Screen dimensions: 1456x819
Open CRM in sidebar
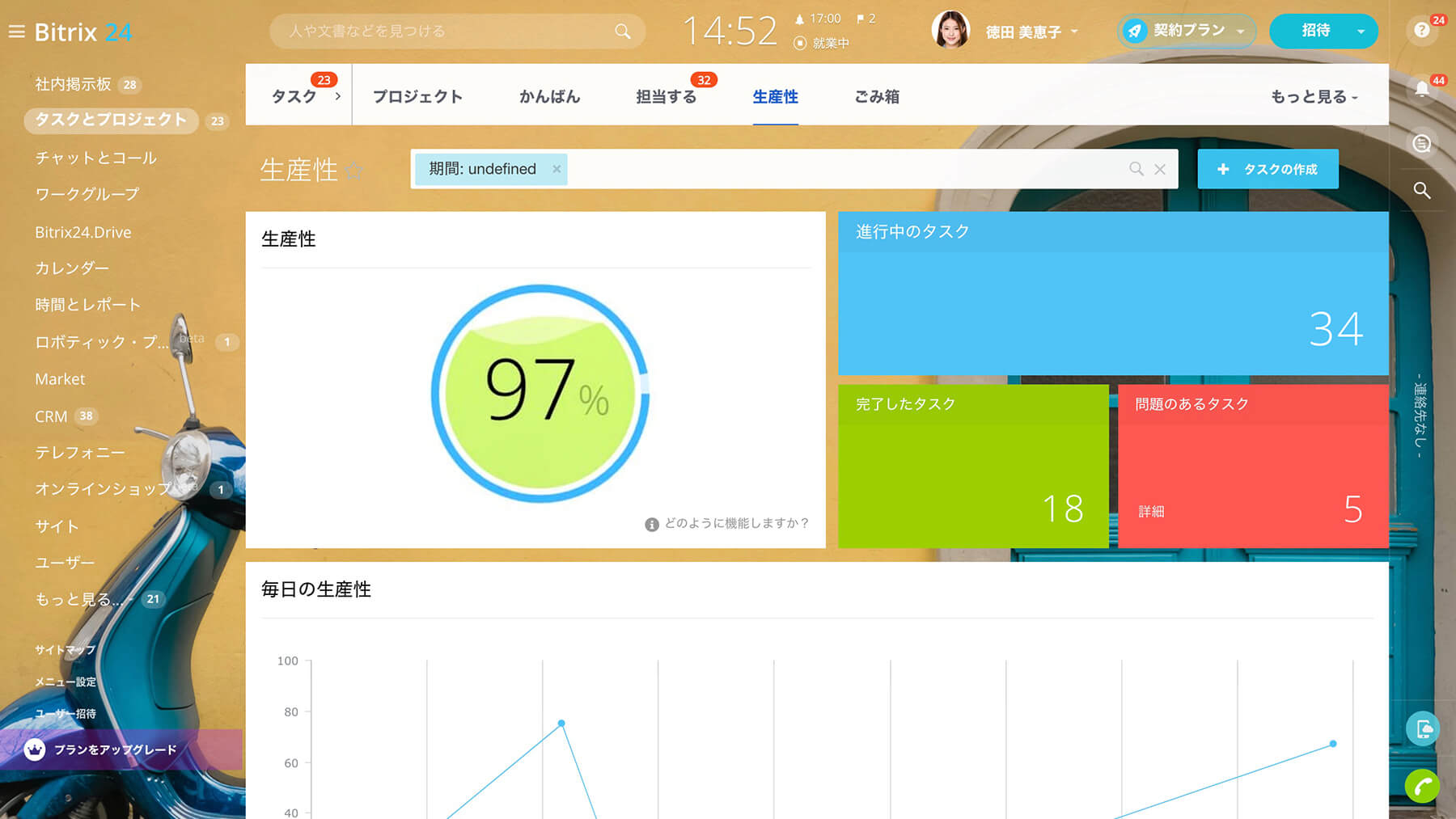pos(51,416)
